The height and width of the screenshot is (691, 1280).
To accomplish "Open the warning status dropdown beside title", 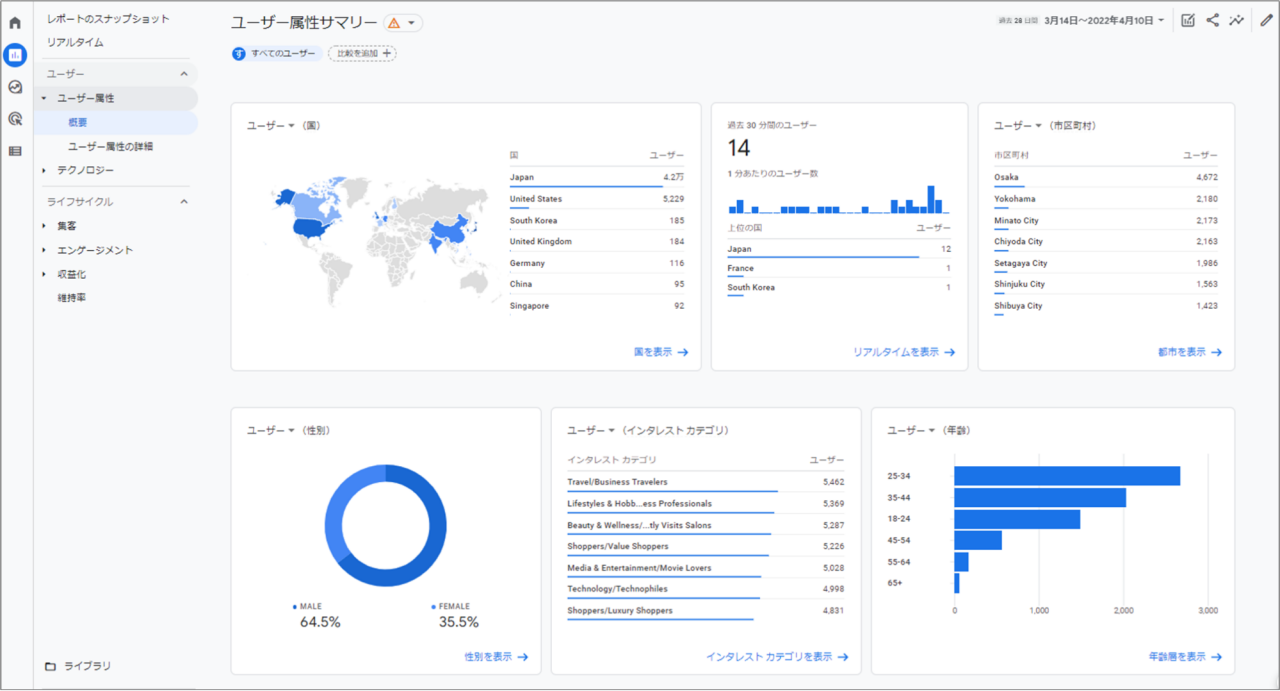I will pyautogui.click(x=403, y=23).
